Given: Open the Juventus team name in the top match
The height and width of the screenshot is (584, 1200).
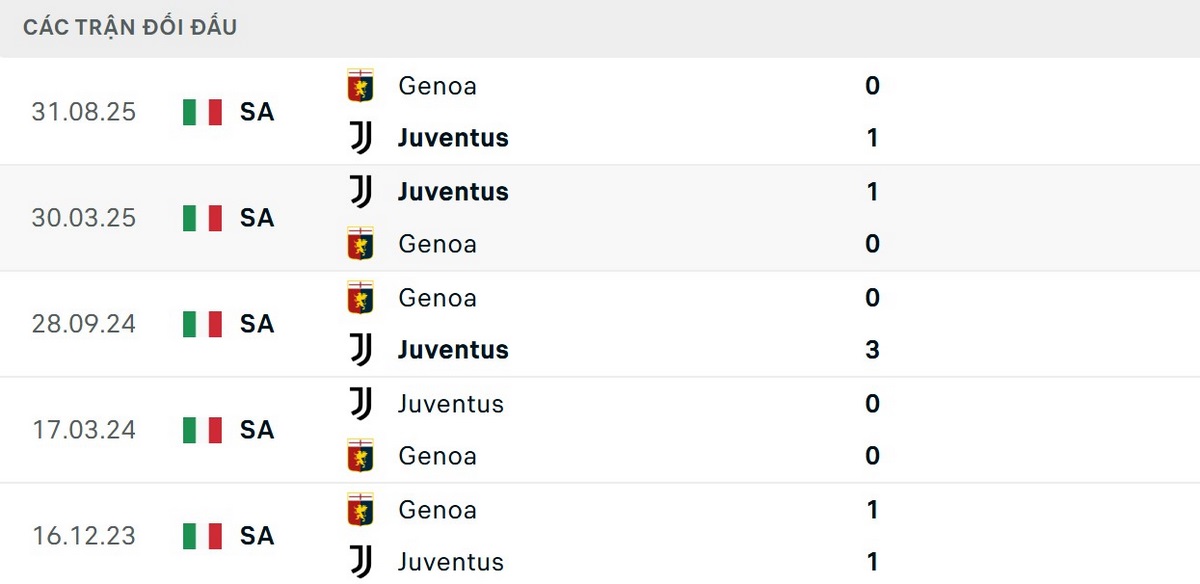Looking at the screenshot, I should click(452, 138).
